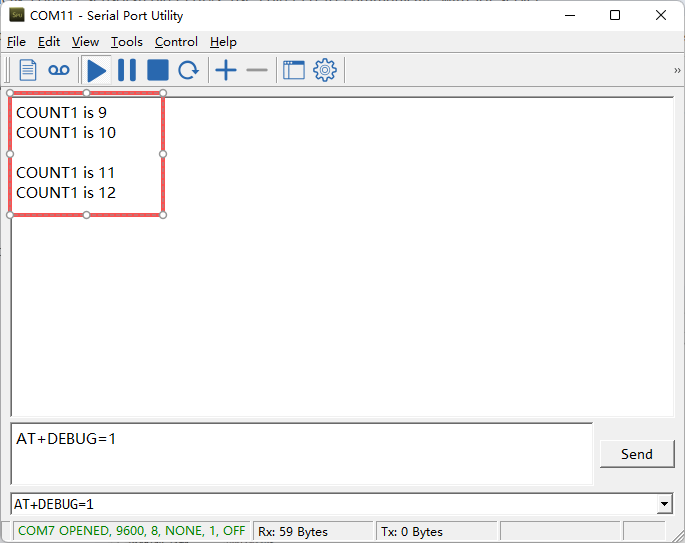The height and width of the screenshot is (543, 685).
Task: Click the line 'COUNT1 is 9'
Action: click(62, 113)
